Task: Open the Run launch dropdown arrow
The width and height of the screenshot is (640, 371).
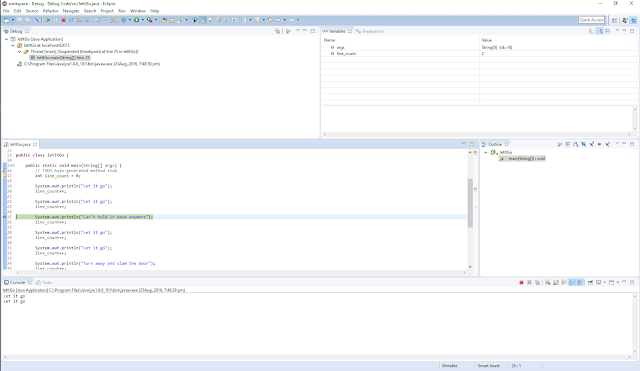Action: click(143, 20)
